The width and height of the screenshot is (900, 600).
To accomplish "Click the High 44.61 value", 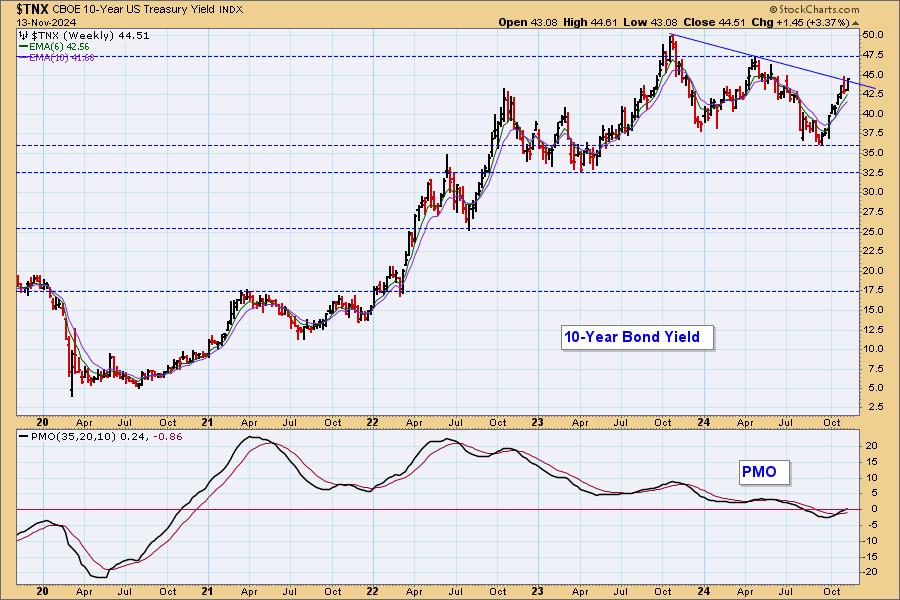I will (x=589, y=22).
